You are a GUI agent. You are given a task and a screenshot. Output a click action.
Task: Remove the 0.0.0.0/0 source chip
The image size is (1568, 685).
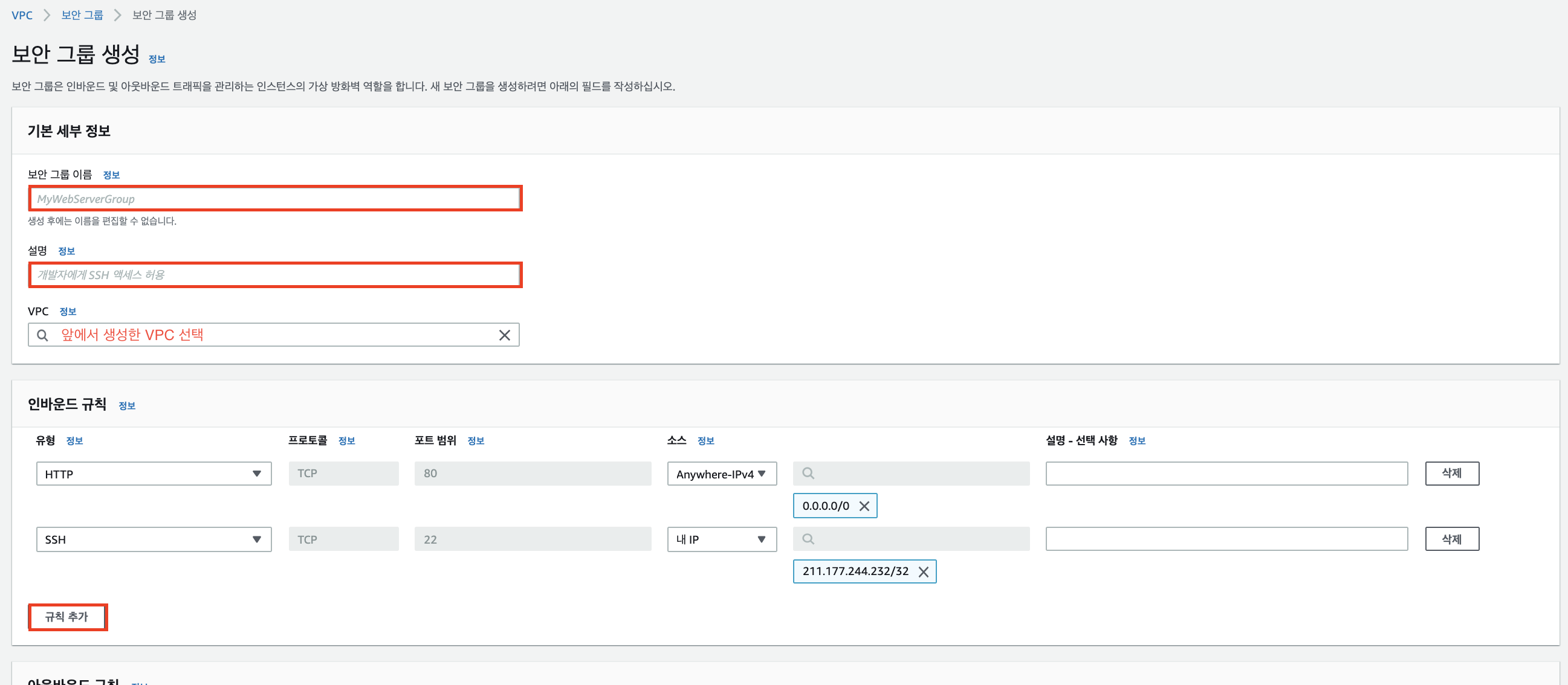(x=864, y=506)
